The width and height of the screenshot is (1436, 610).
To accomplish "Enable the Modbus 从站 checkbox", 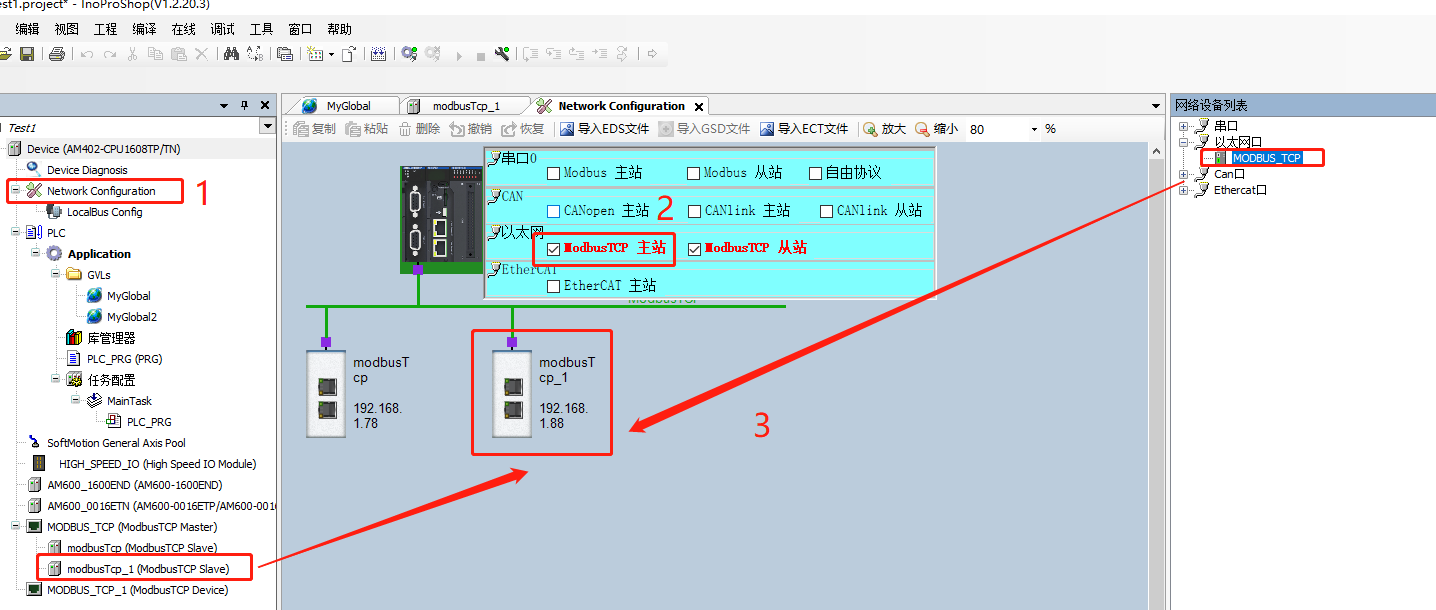I will pos(693,173).
